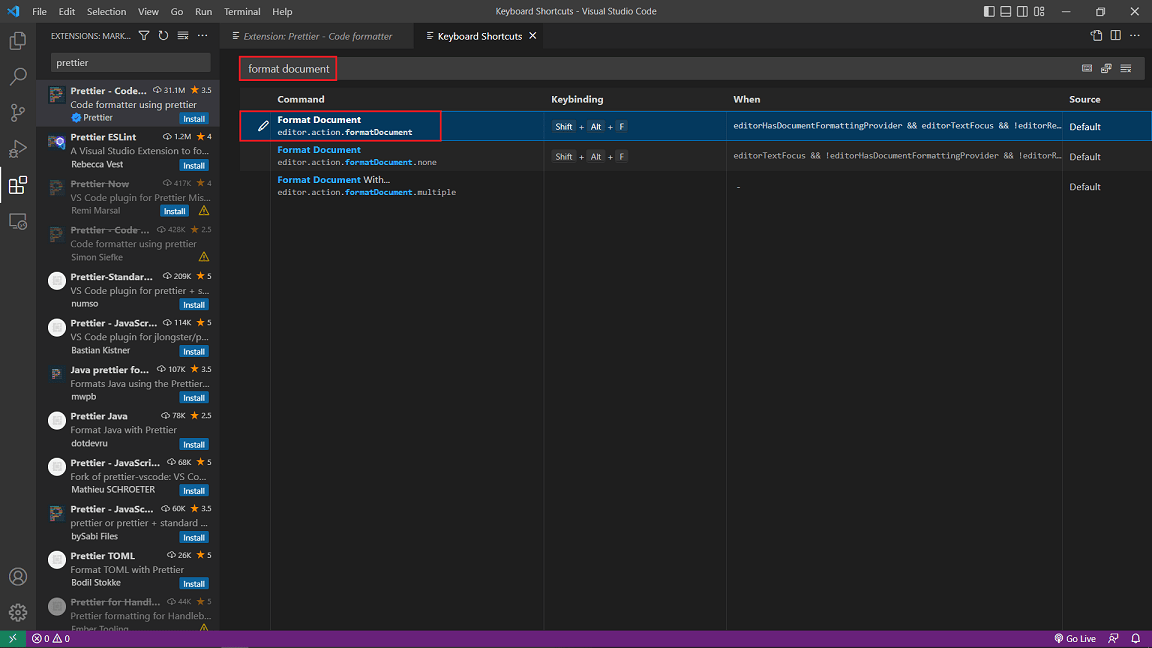Toggle primary side bar layout icon

point(989,11)
